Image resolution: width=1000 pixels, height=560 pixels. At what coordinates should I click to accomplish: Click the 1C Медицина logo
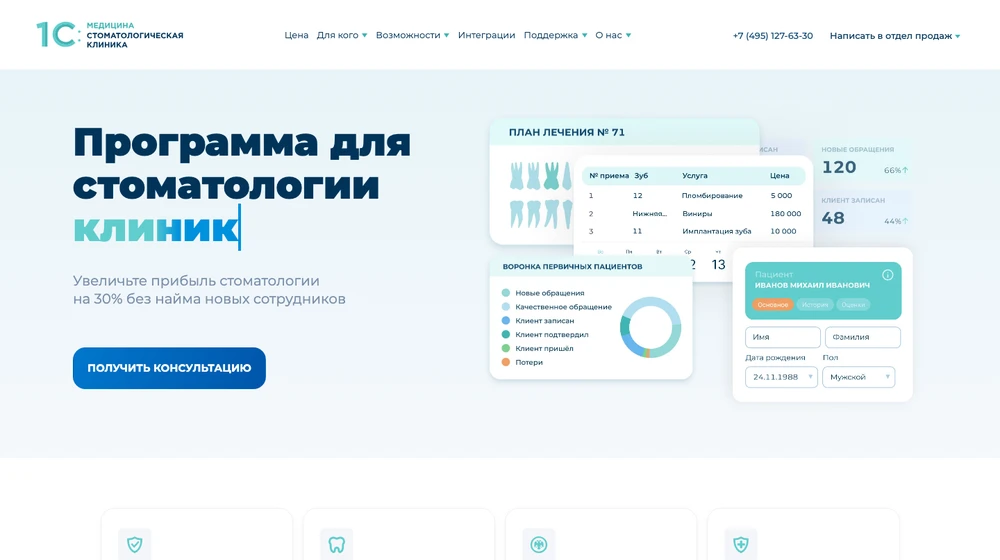[110, 34]
